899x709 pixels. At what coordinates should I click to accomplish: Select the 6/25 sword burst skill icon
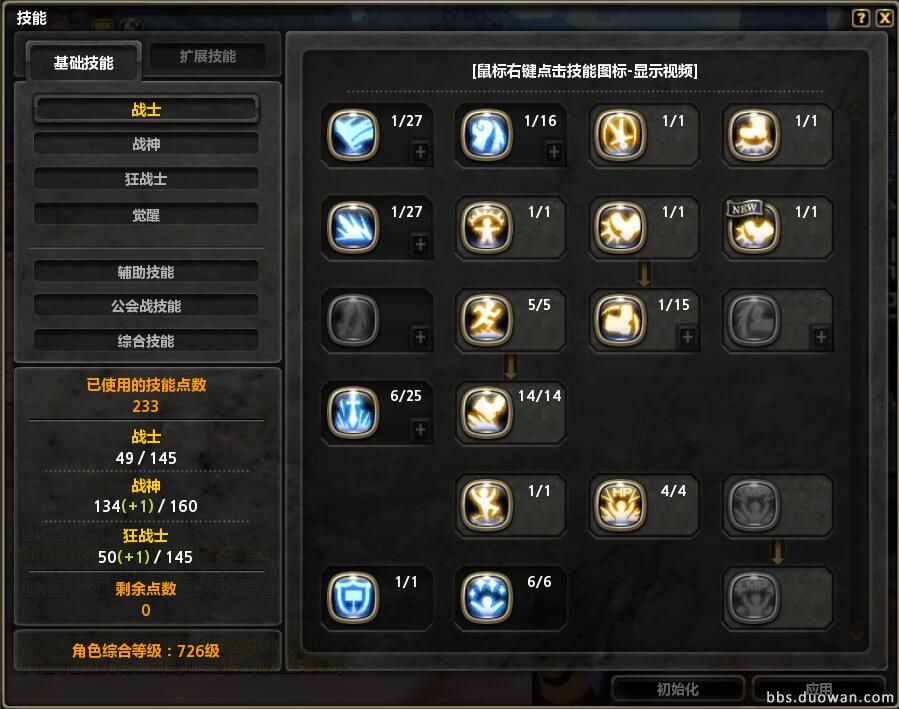point(353,413)
